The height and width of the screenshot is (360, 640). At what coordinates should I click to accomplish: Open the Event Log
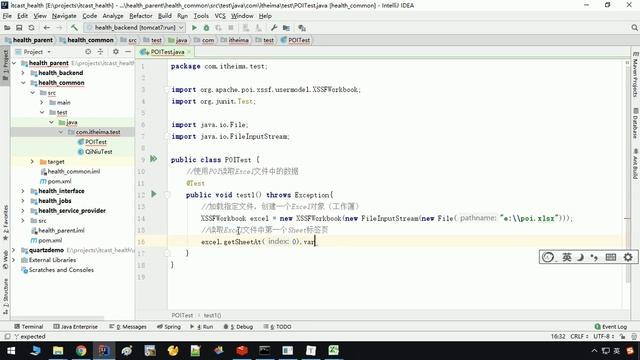tap(611, 327)
